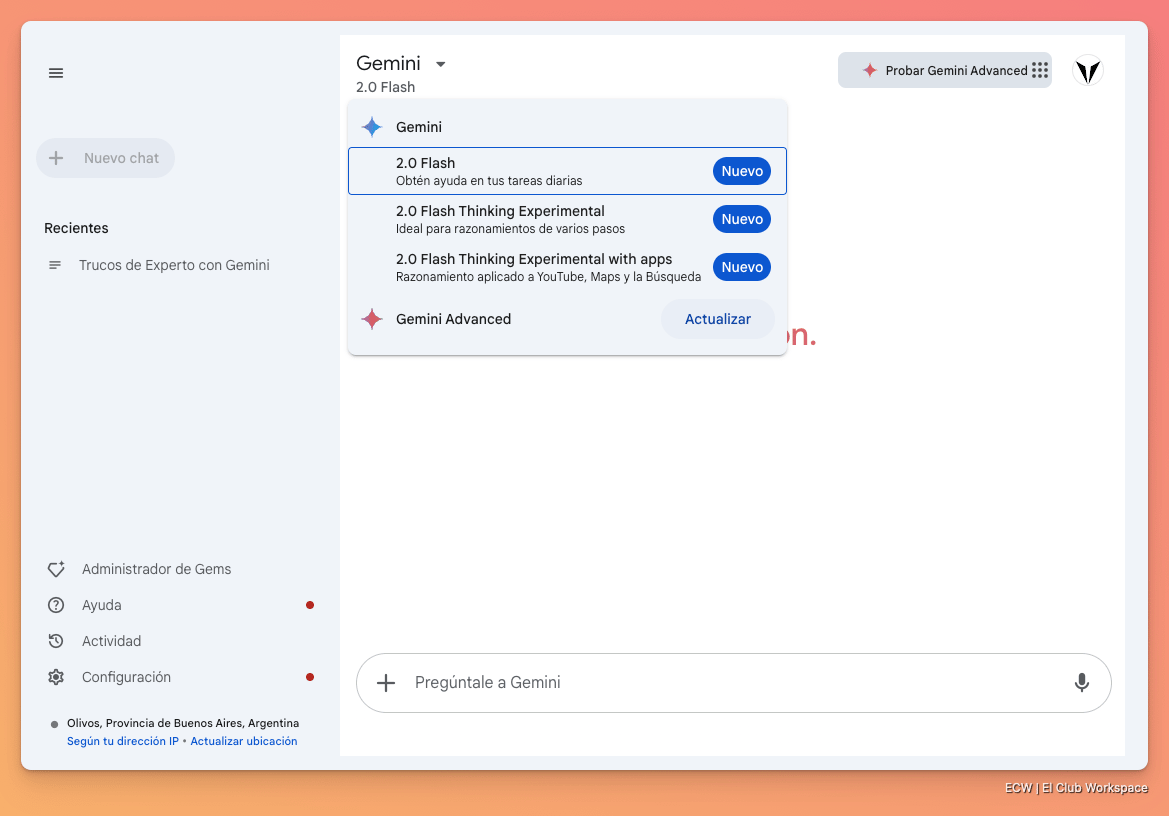Collapse the Gemini model dropdown arrow

(441, 64)
